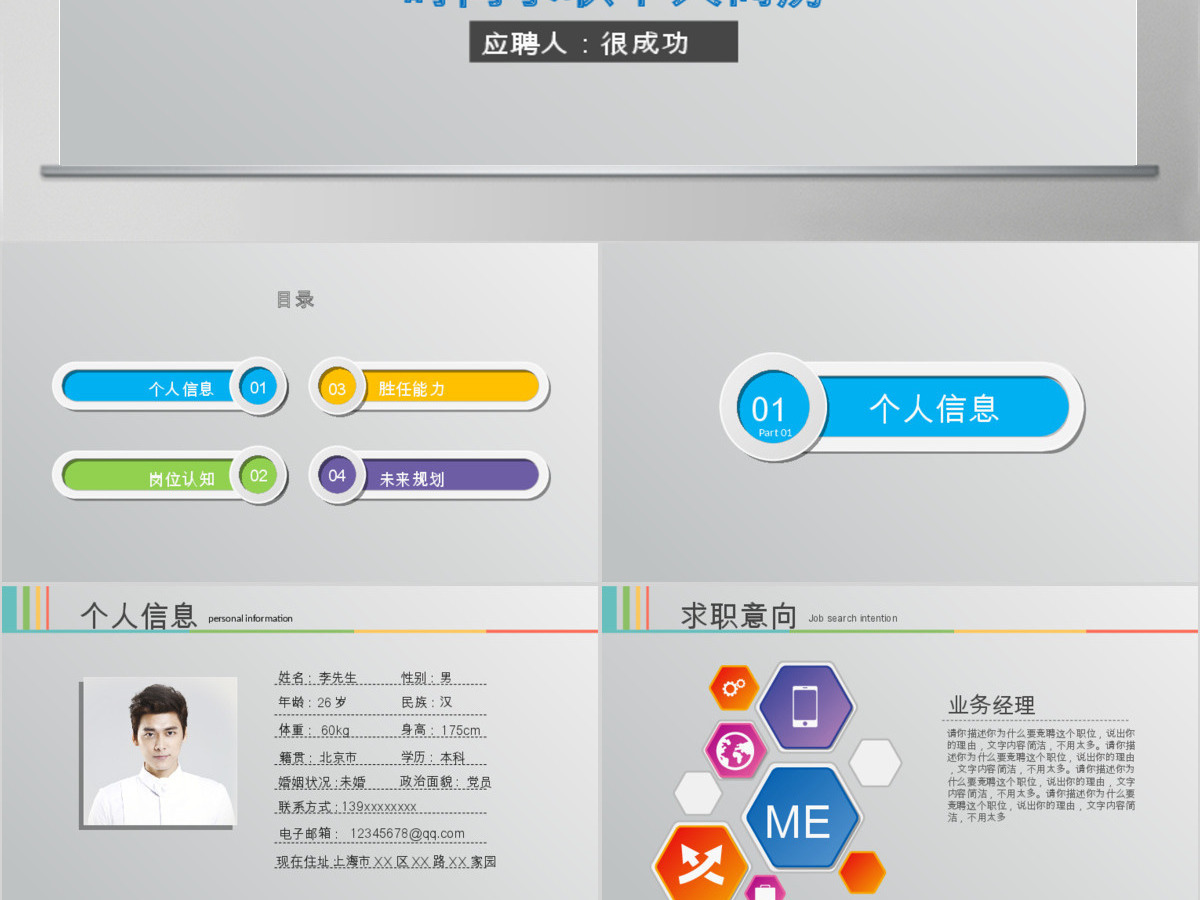This screenshot has width=1200, height=900.
Task: Click the 03 circle beside 胜任能力
Action: tap(337, 388)
